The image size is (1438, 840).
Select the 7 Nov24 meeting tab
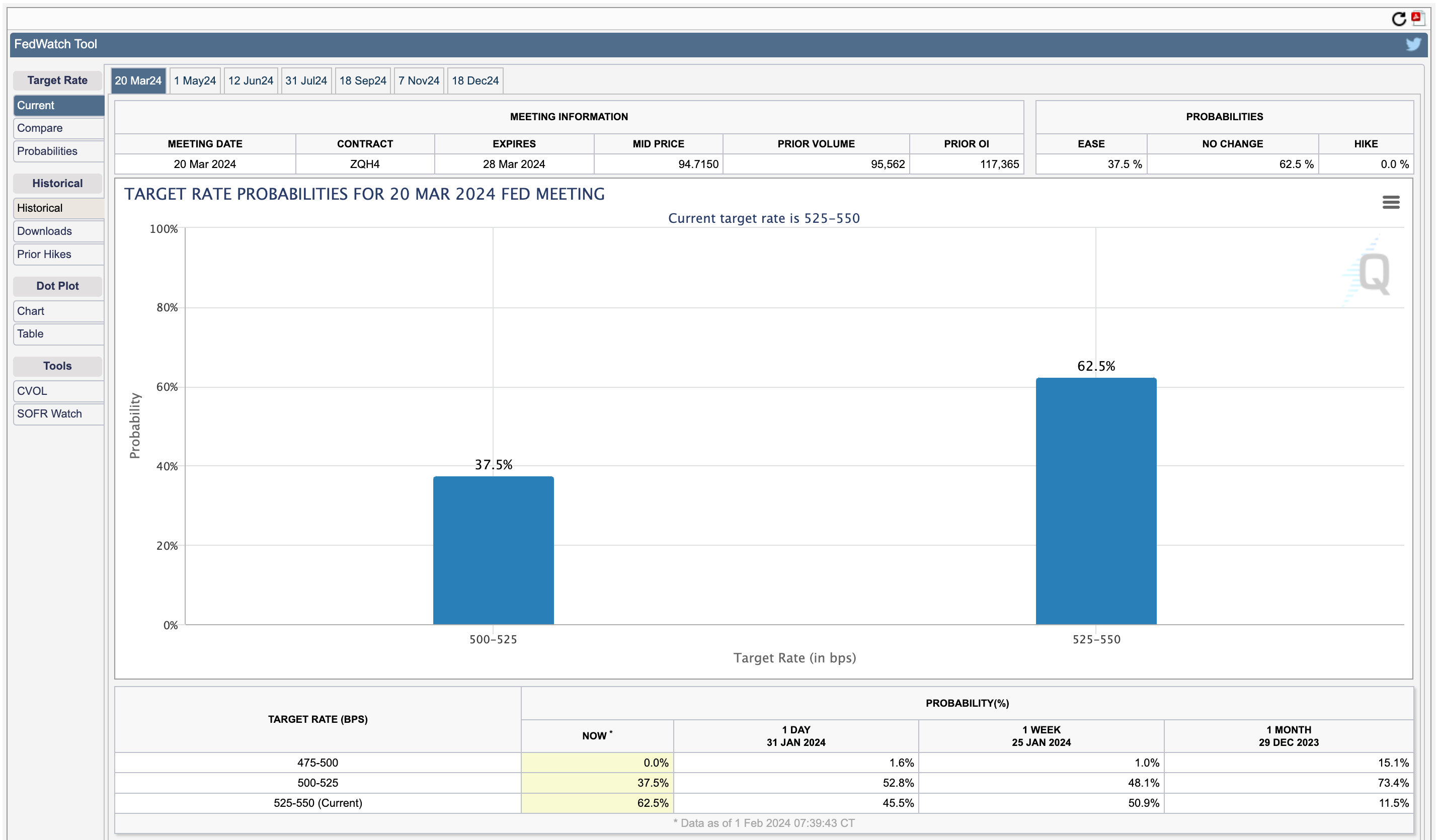click(x=418, y=80)
